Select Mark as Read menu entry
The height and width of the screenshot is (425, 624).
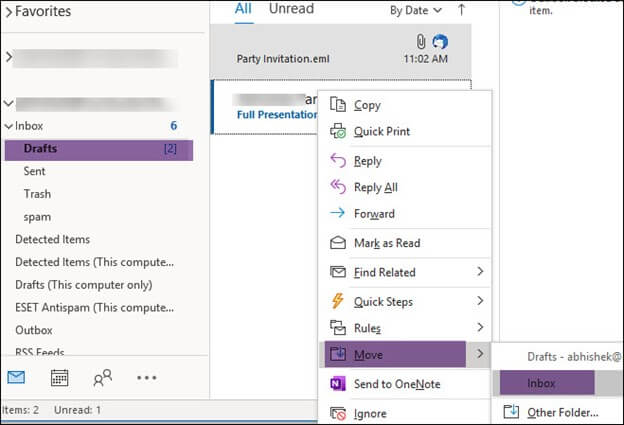click(405, 243)
